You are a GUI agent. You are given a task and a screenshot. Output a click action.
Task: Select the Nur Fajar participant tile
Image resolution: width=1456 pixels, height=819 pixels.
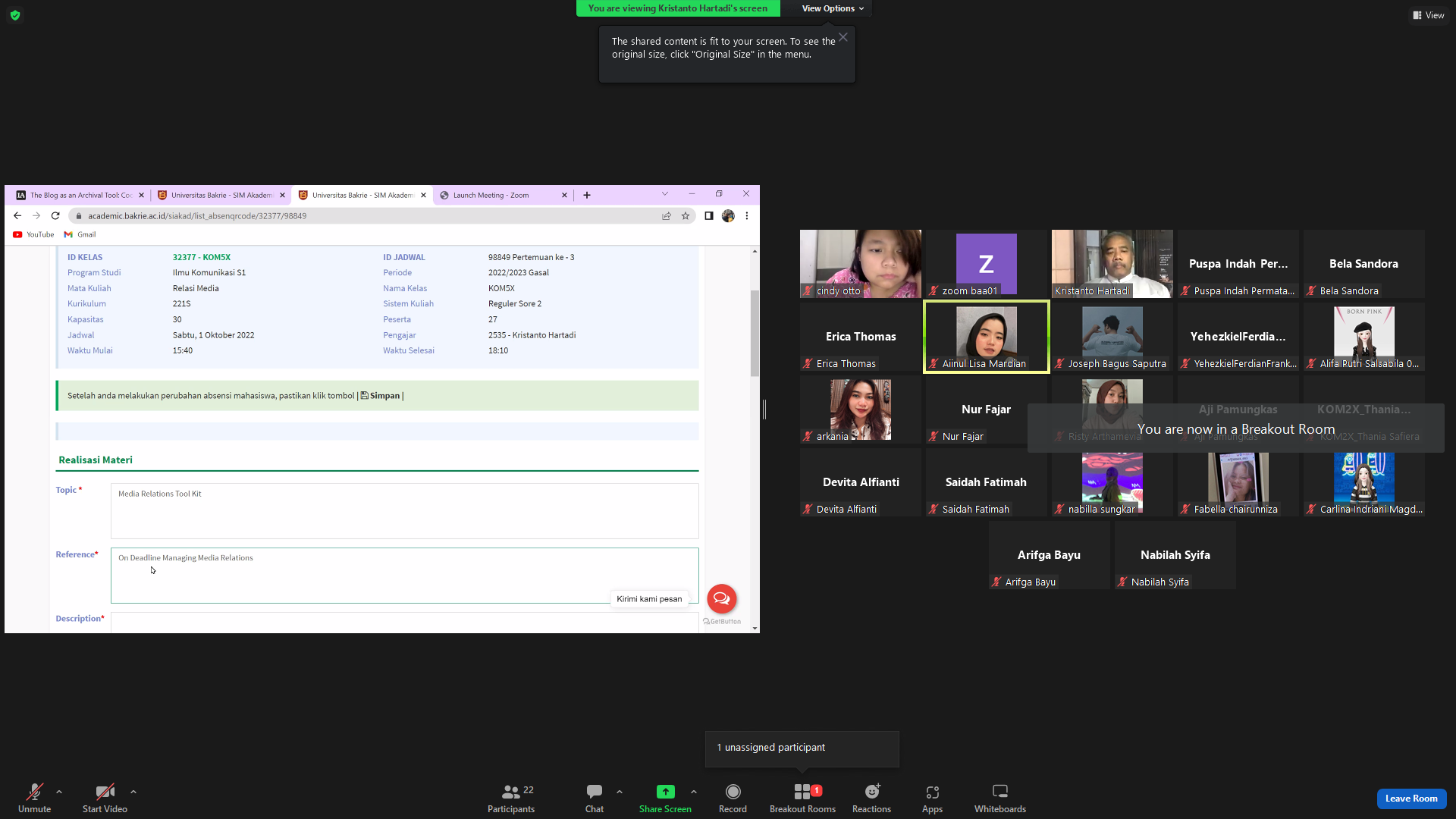pyautogui.click(x=987, y=409)
